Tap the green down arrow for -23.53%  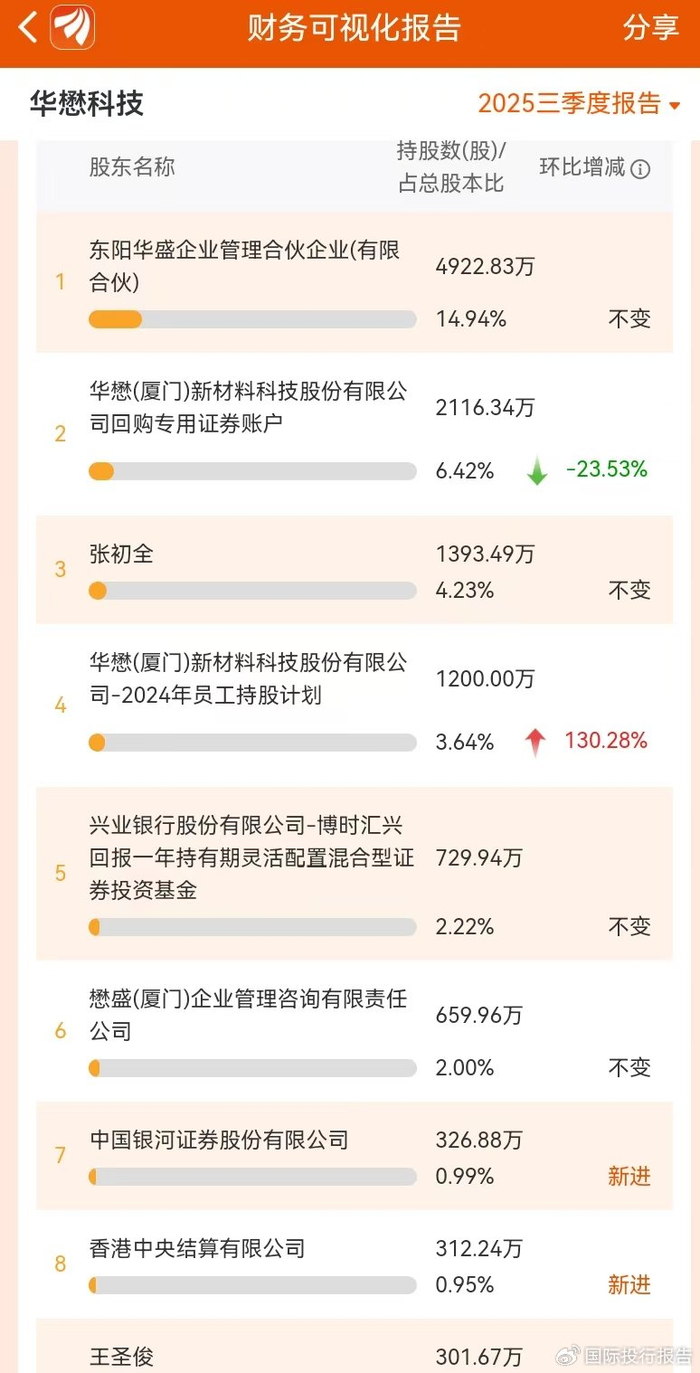click(537, 471)
